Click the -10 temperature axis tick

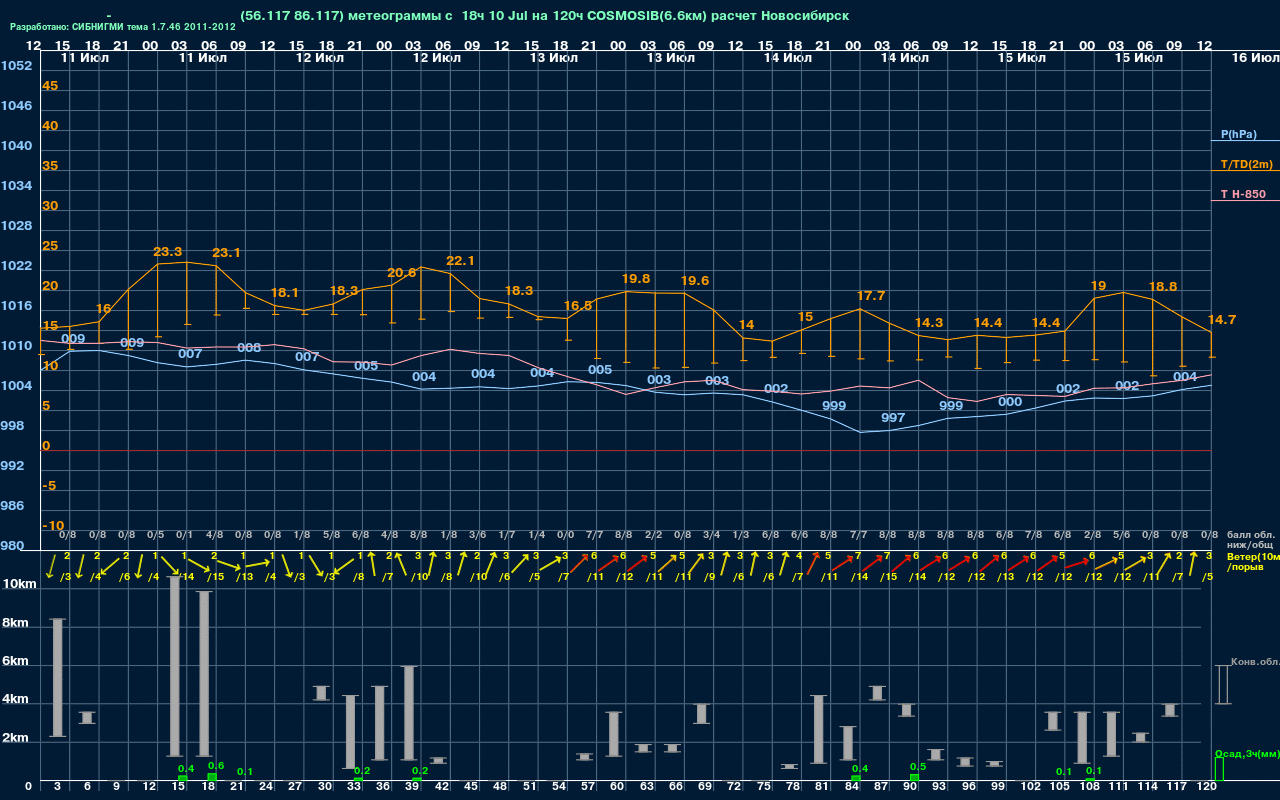click(53, 526)
